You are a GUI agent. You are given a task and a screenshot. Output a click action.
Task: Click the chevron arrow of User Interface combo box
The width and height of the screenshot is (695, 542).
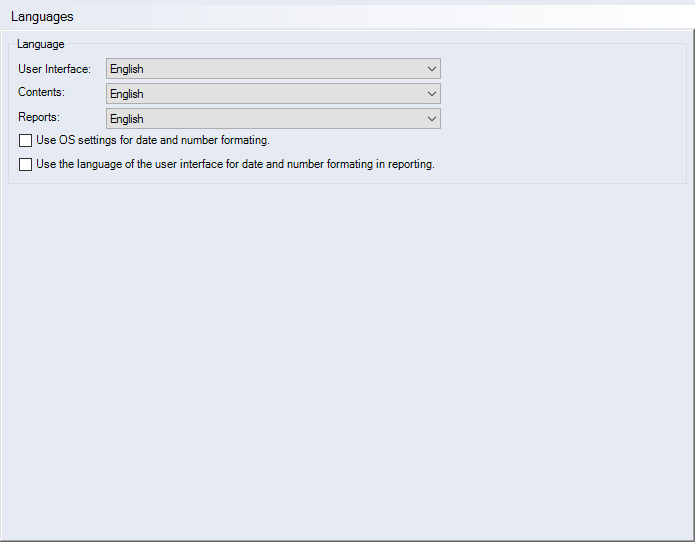pyautogui.click(x=431, y=69)
